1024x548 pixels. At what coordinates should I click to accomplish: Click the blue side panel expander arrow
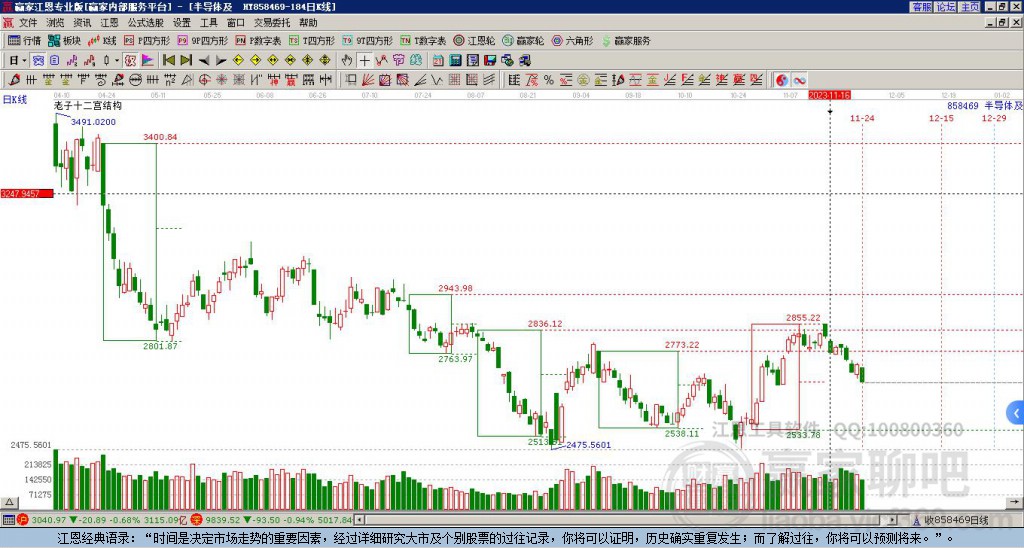click(x=1016, y=413)
